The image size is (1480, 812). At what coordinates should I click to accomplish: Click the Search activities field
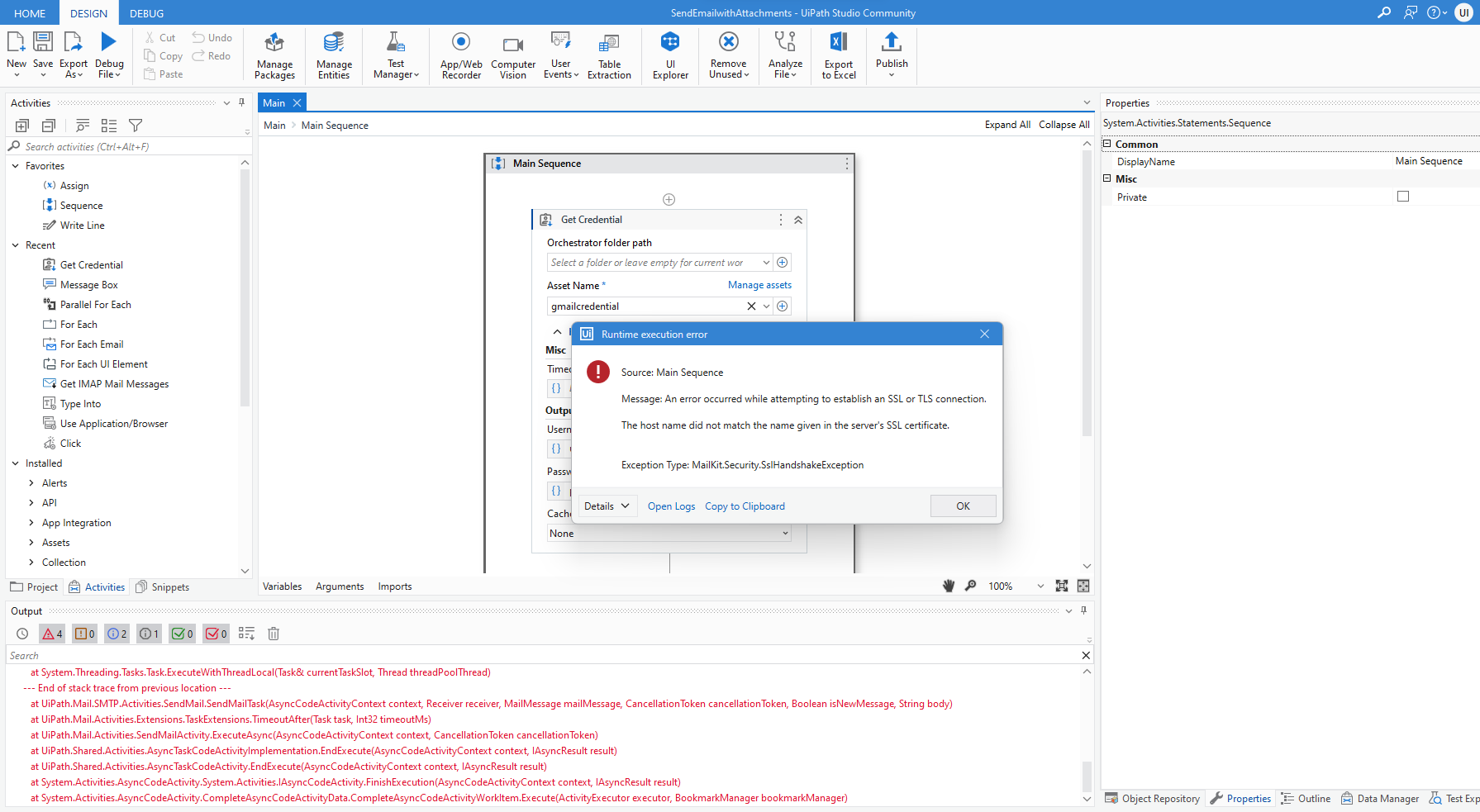[128, 147]
